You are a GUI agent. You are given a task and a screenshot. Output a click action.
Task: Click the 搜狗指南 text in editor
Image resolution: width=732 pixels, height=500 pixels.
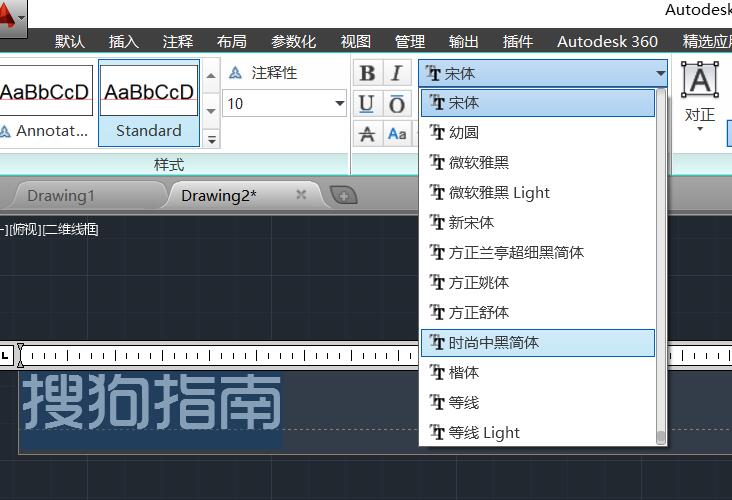pyautogui.click(x=152, y=401)
